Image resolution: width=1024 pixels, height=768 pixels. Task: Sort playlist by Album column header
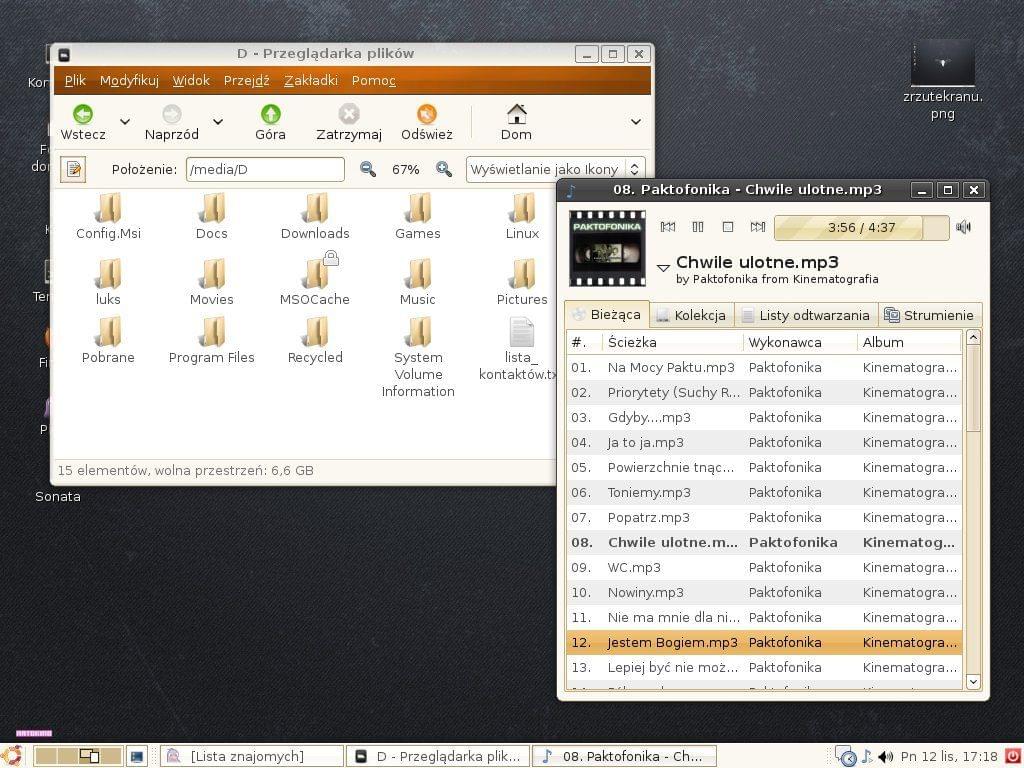pos(909,342)
